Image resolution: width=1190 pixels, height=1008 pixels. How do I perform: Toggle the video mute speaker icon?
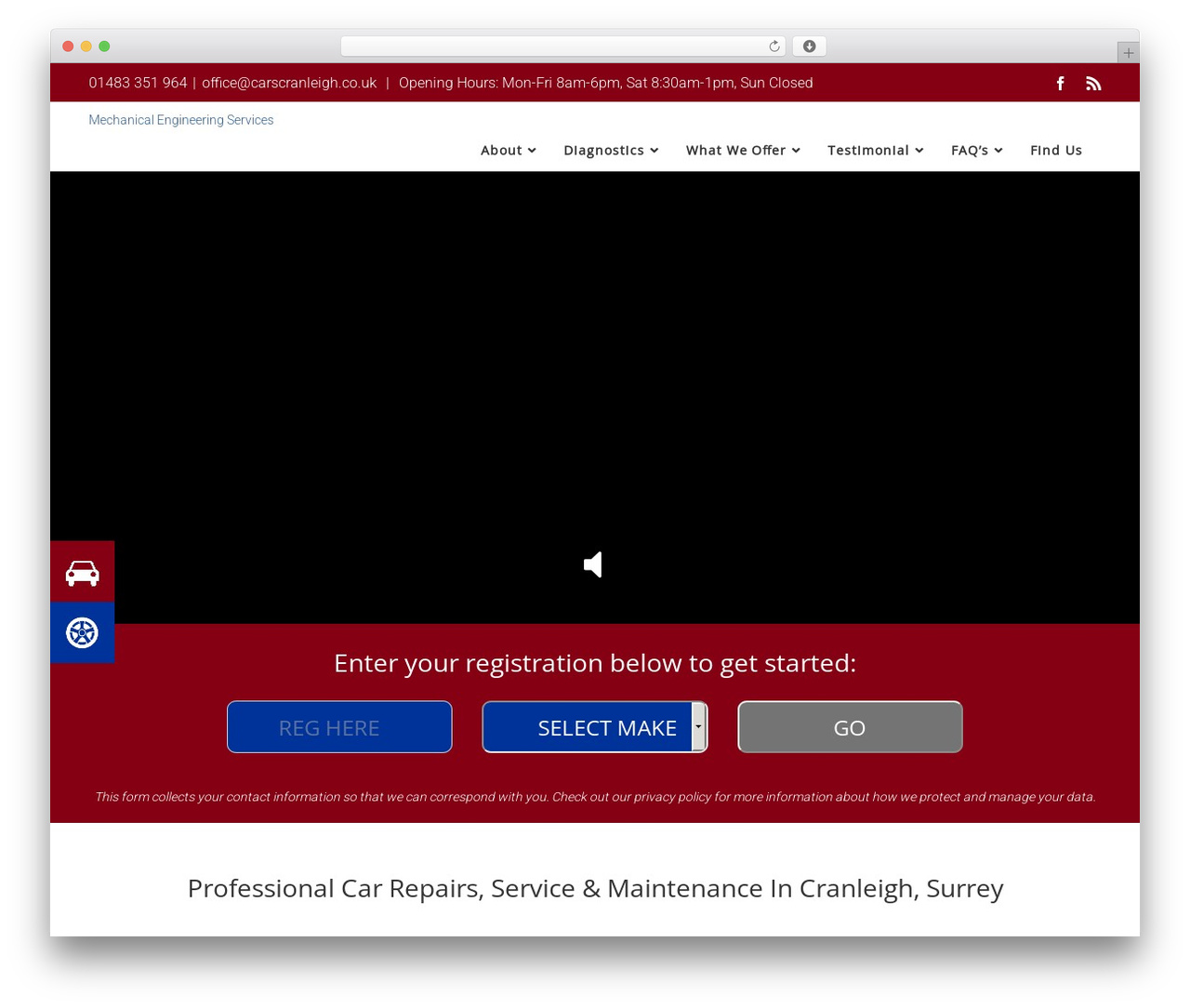(x=593, y=564)
